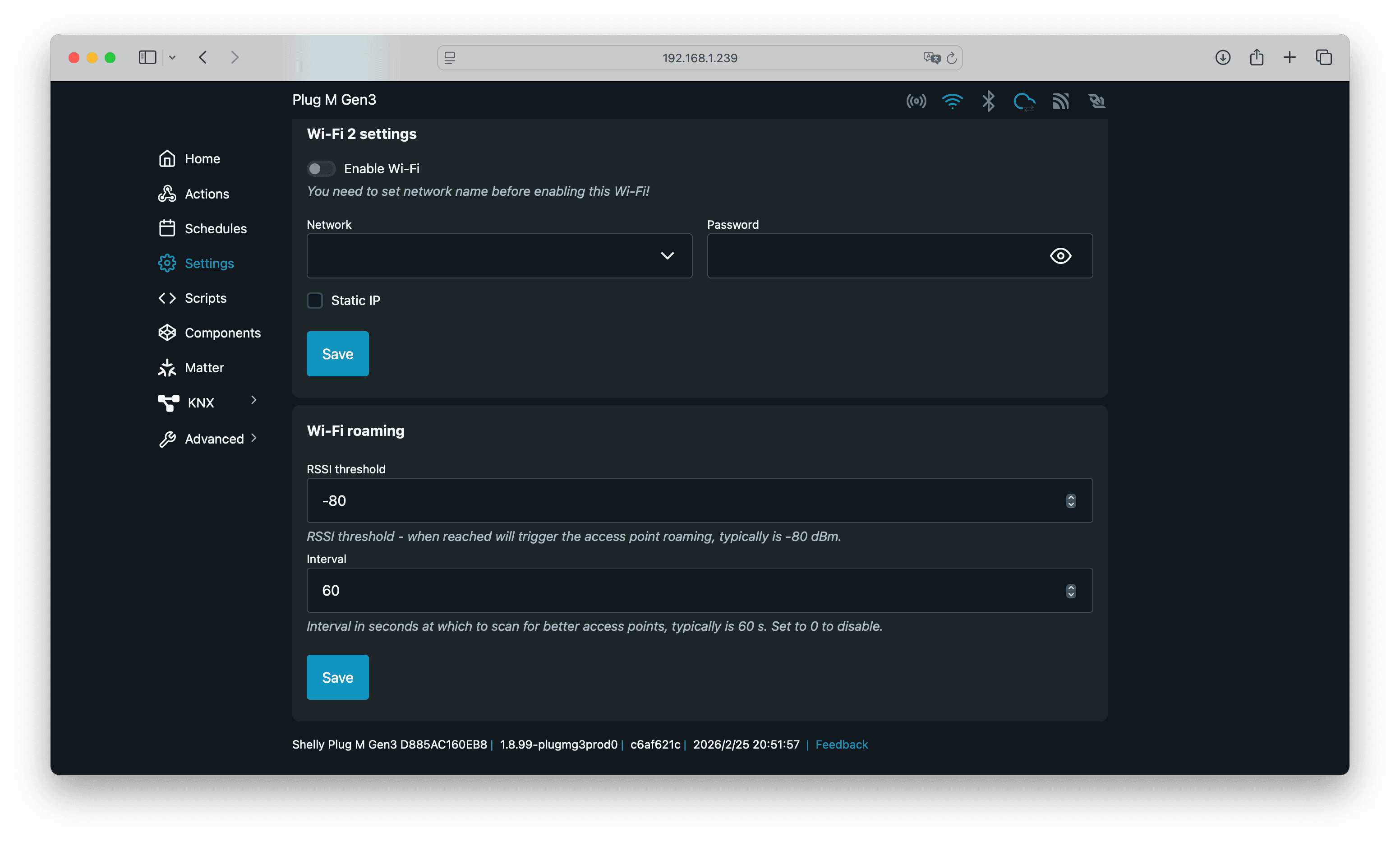This screenshot has width=1400, height=842.
Task: Open the Scripts page from the sidebar
Action: (205, 298)
